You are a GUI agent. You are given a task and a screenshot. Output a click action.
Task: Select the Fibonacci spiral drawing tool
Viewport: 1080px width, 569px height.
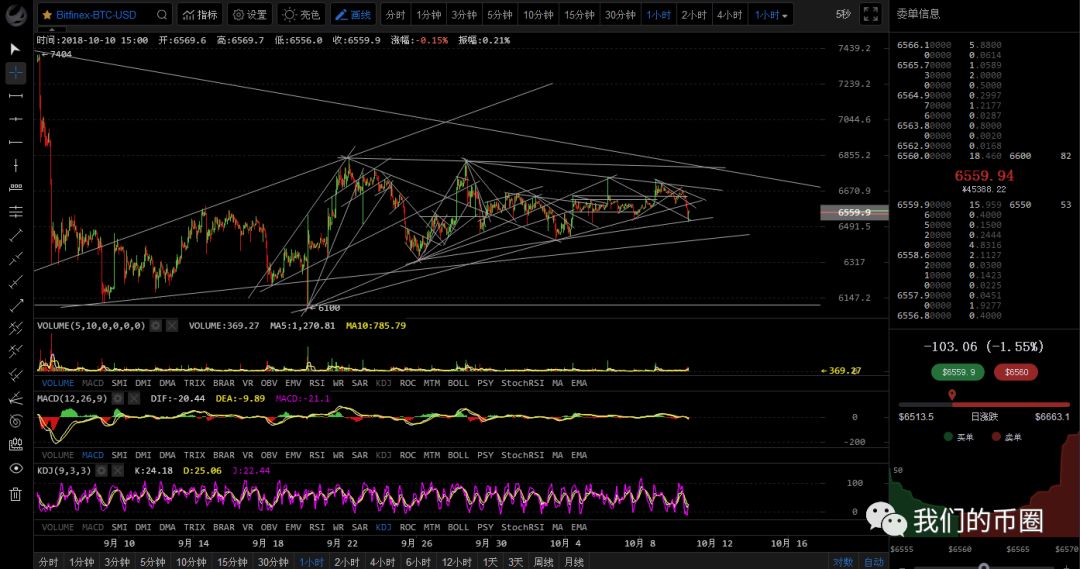click(15, 421)
